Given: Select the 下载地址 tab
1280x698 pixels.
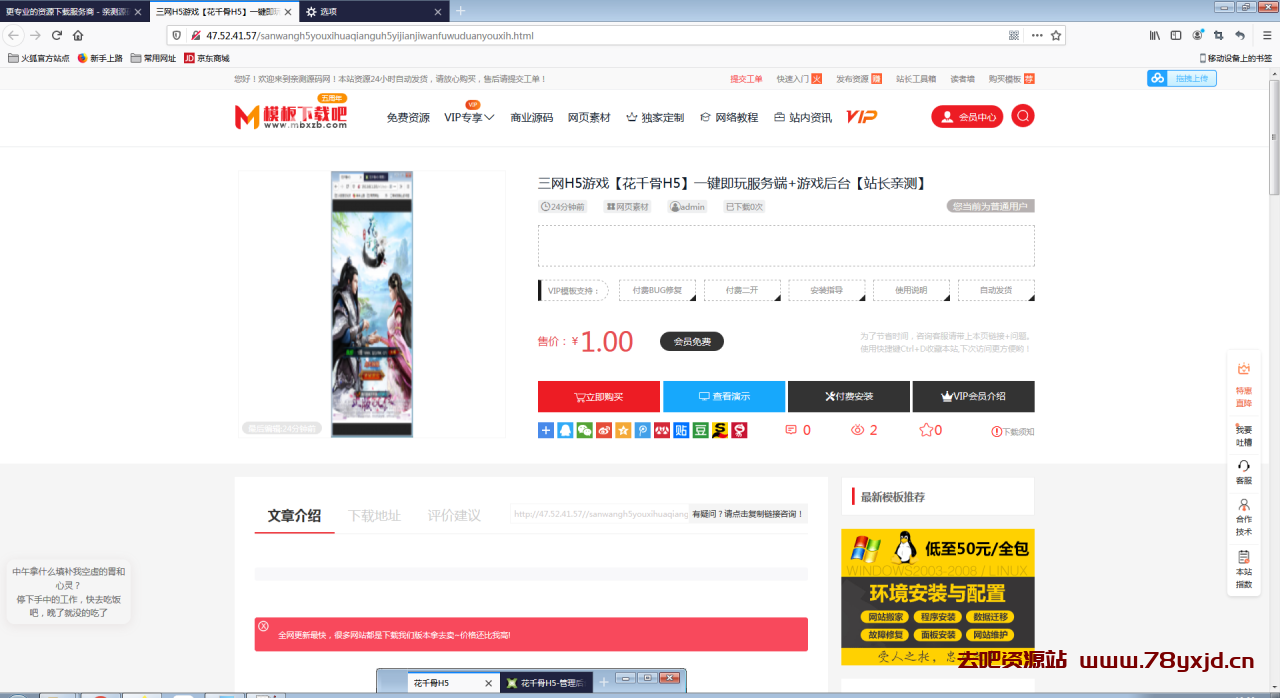Looking at the screenshot, I should pyautogui.click(x=374, y=515).
